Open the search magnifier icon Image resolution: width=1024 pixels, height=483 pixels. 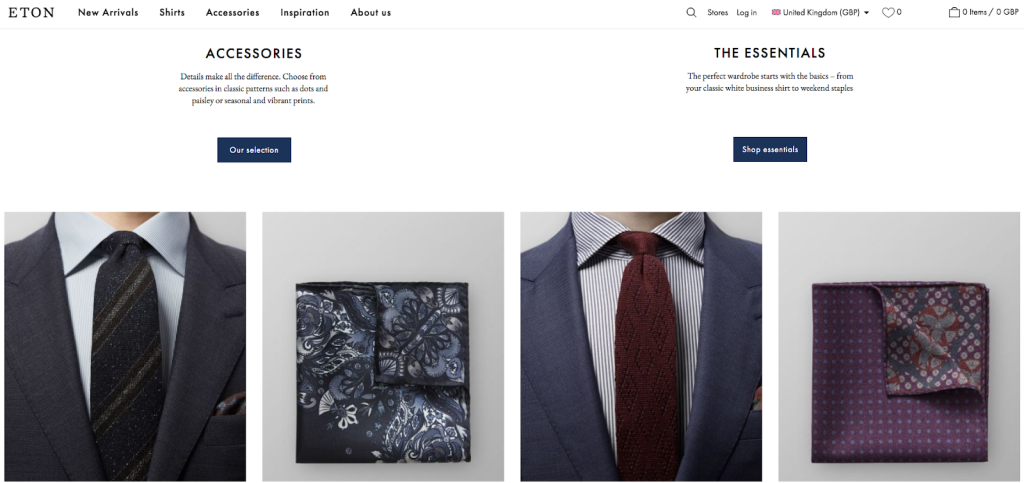[691, 12]
